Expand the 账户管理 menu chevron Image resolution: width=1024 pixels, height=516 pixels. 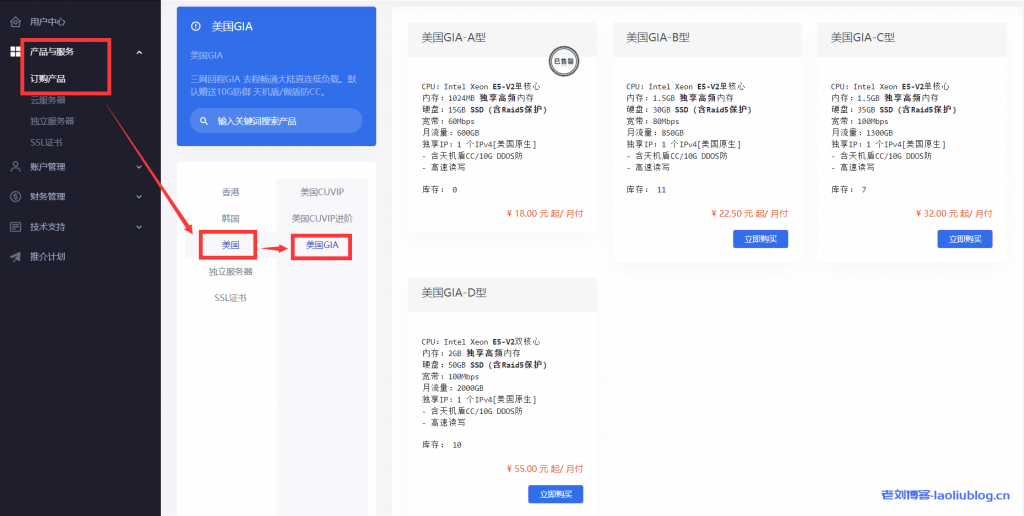[139, 167]
